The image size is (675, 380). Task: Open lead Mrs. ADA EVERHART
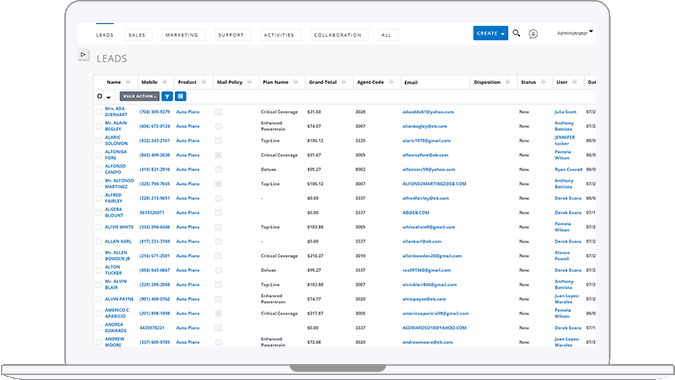coord(116,112)
